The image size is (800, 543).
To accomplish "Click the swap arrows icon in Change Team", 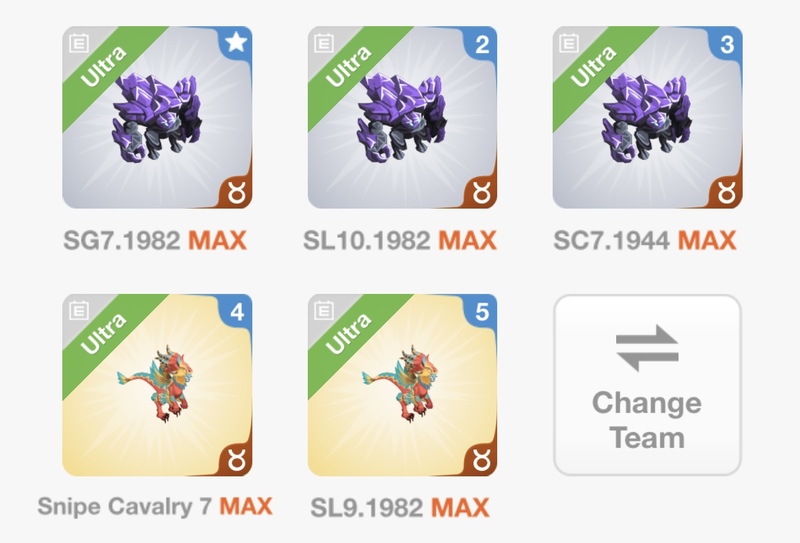I will click(x=647, y=348).
